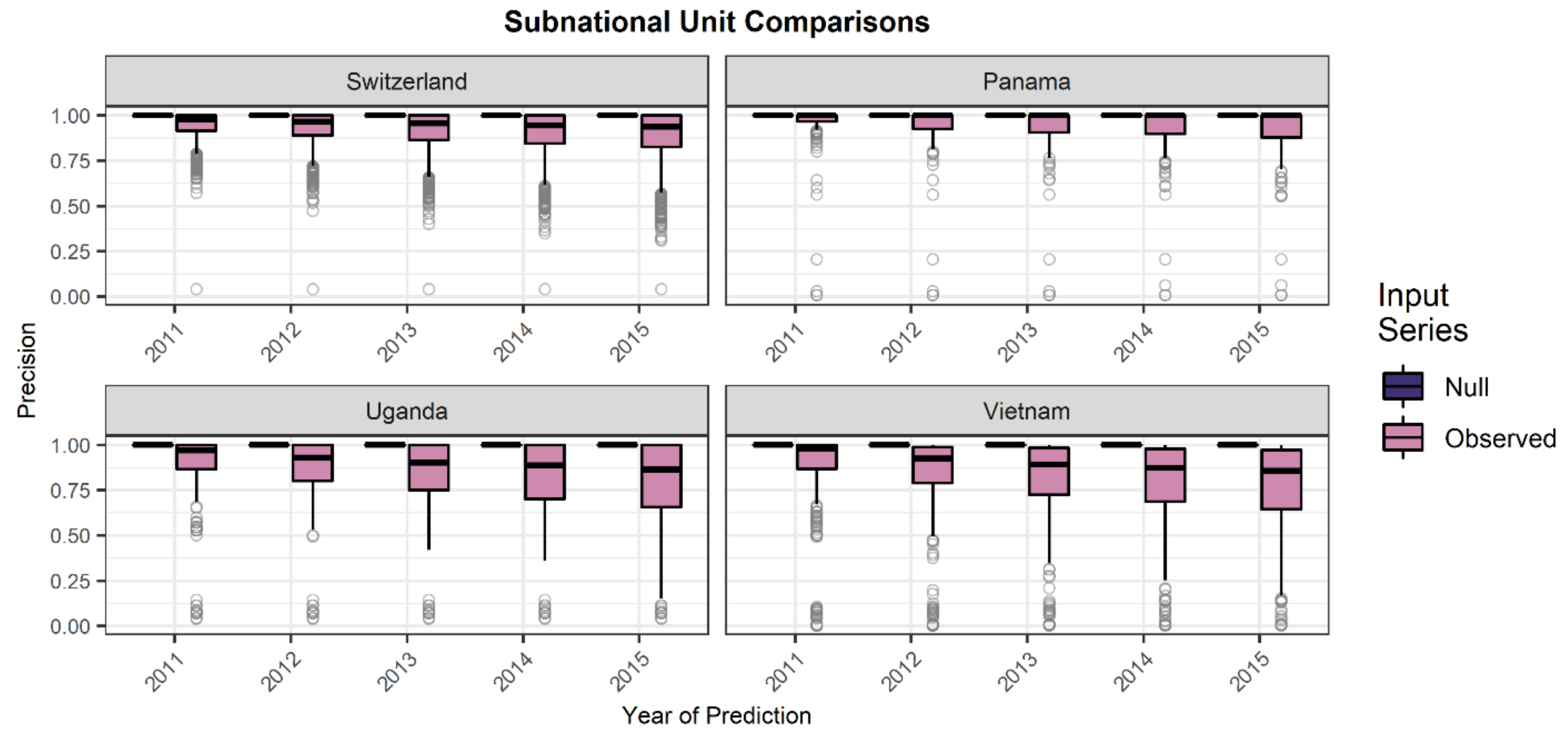Select the Switzerland panel header
The image size is (1568, 737).
(x=407, y=81)
